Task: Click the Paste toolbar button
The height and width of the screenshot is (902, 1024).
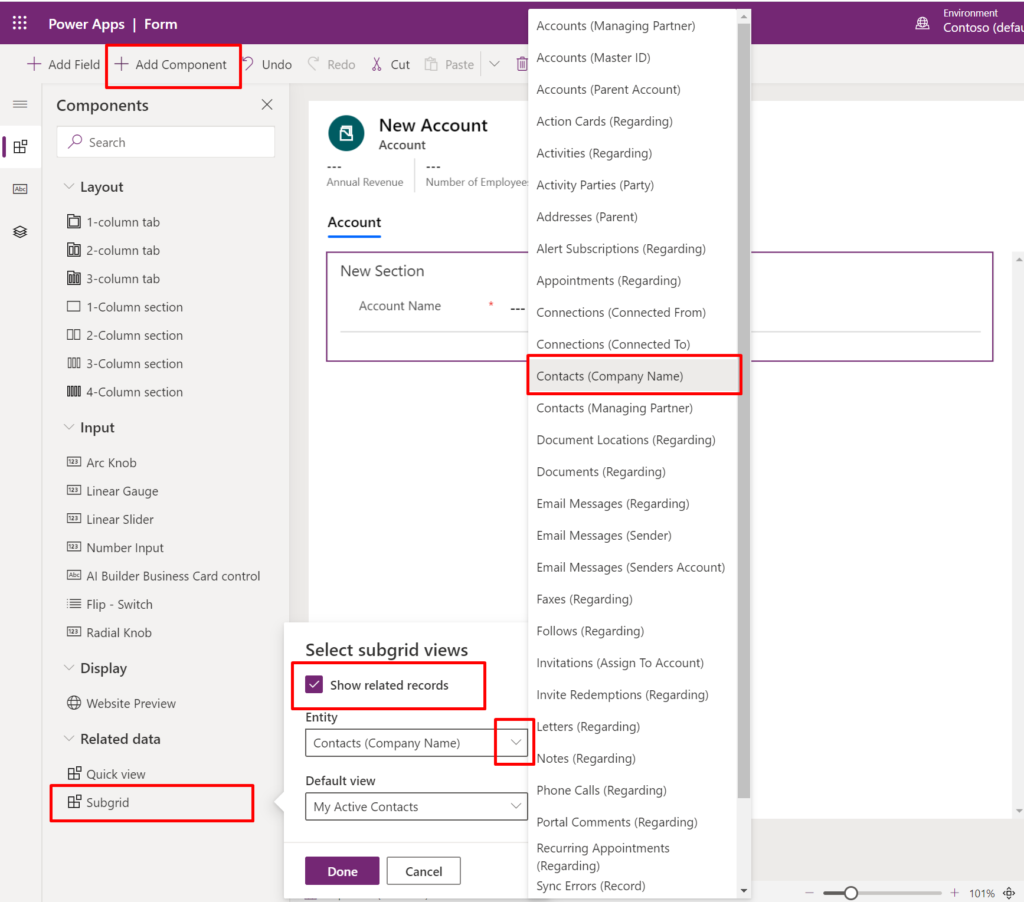Action: pyautogui.click(x=449, y=64)
